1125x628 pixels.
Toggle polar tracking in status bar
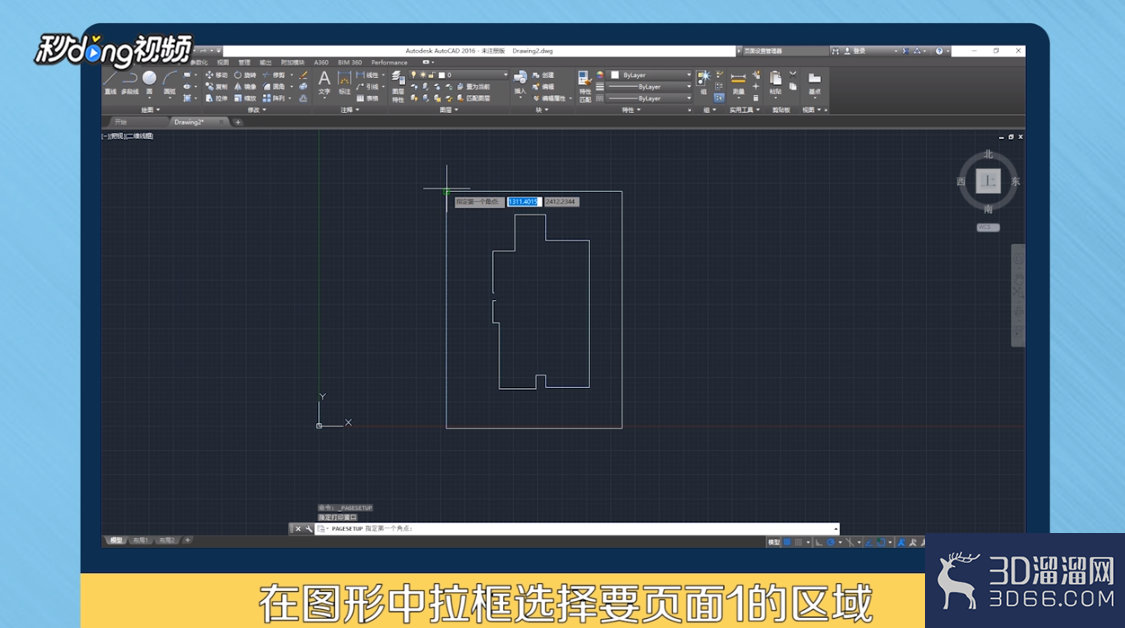click(x=831, y=542)
